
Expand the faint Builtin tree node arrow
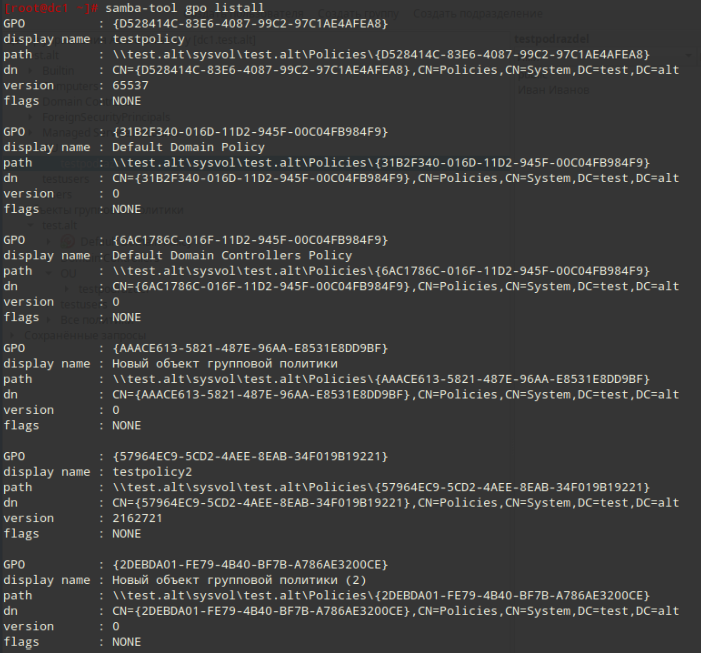30,71
